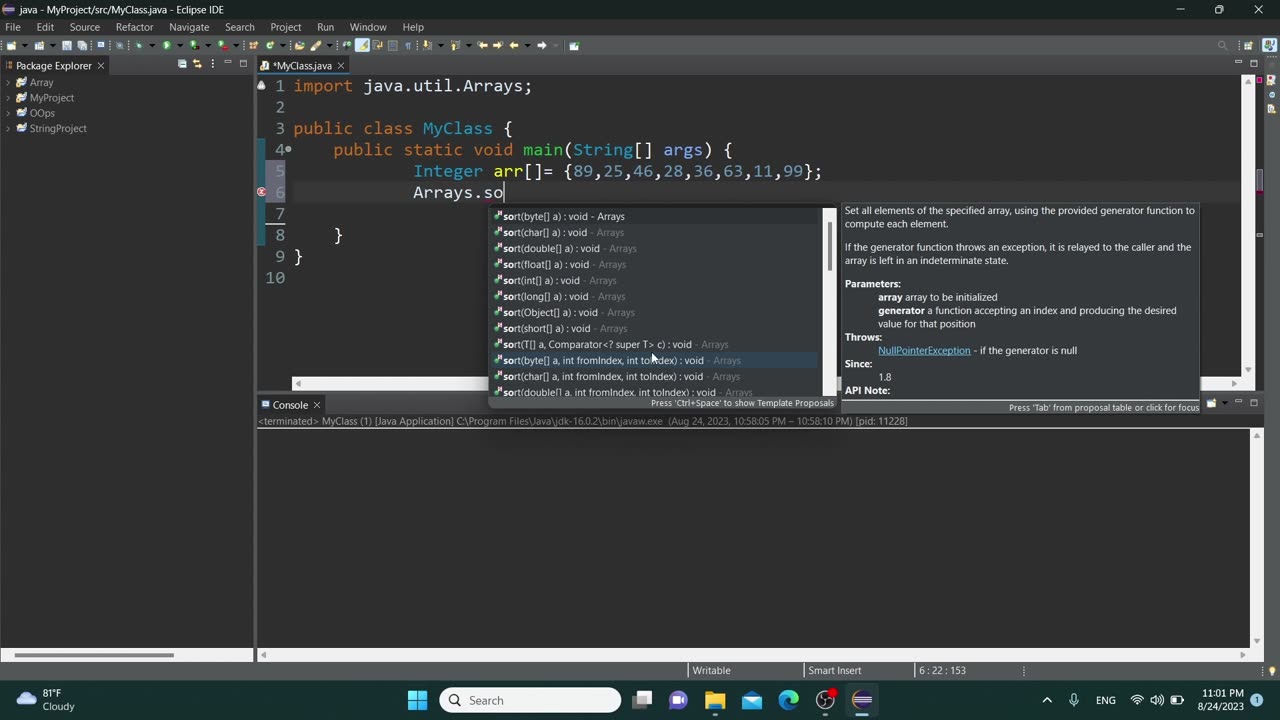Click the Previous Annotation arrow icon

(x=454, y=45)
